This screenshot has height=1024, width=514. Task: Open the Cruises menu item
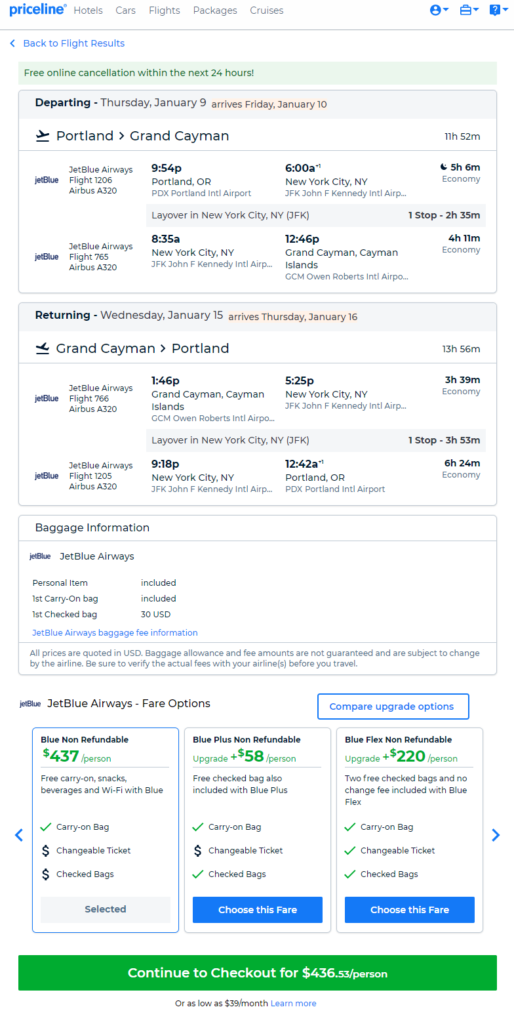(x=266, y=10)
